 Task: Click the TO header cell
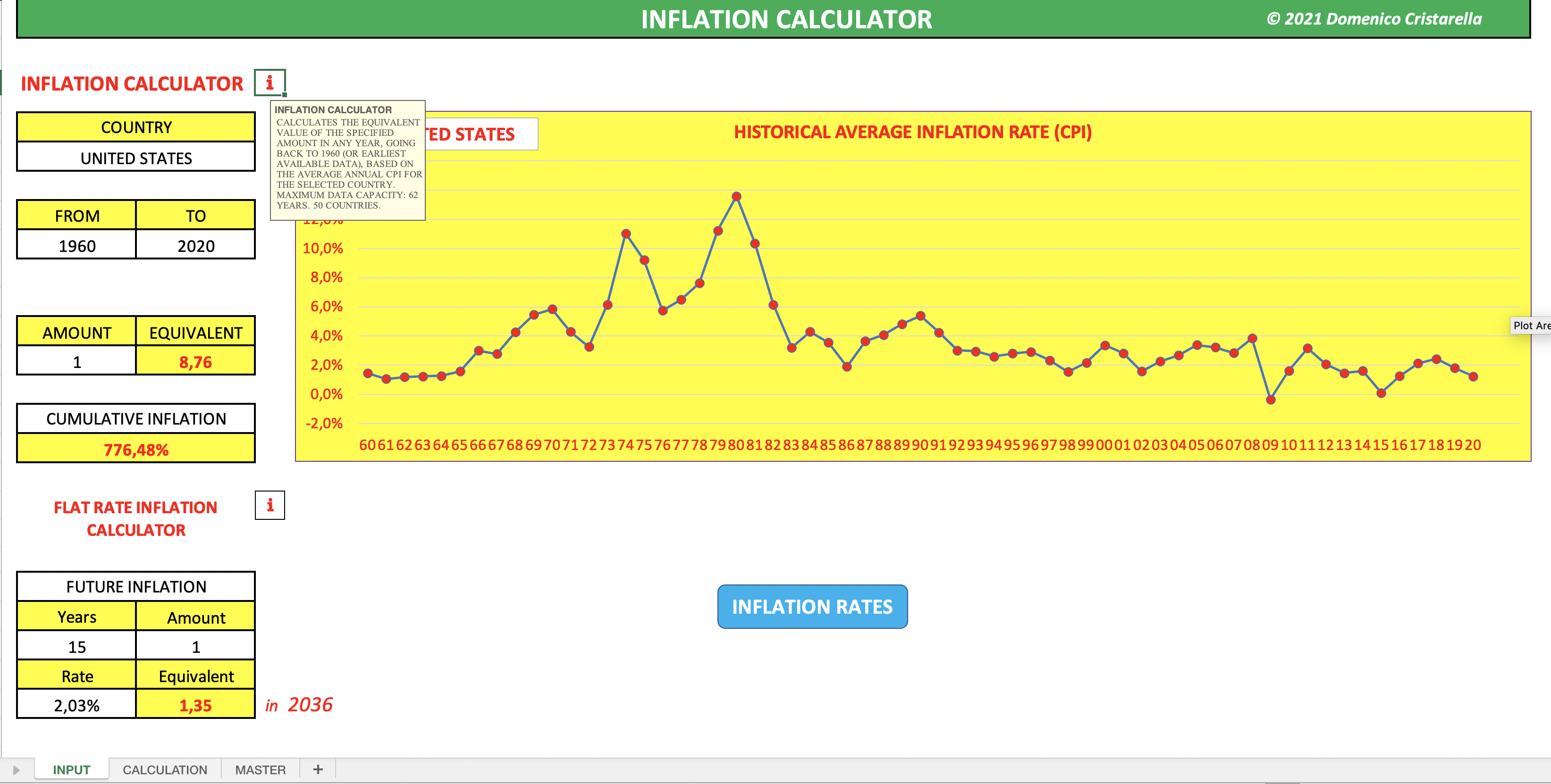(196, 216)
